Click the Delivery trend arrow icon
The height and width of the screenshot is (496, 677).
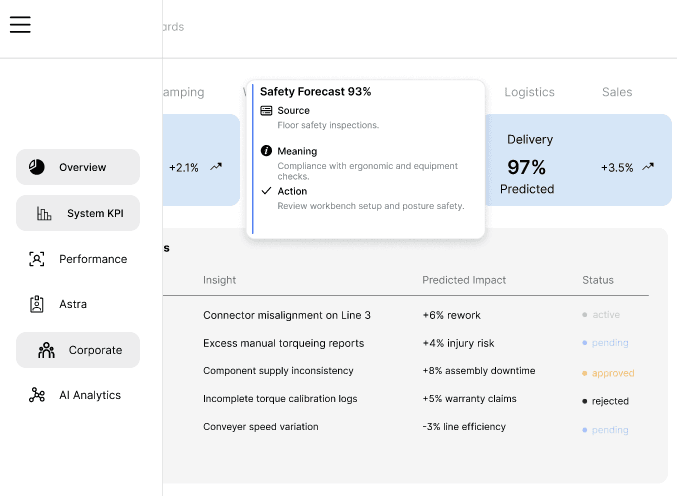648,167
